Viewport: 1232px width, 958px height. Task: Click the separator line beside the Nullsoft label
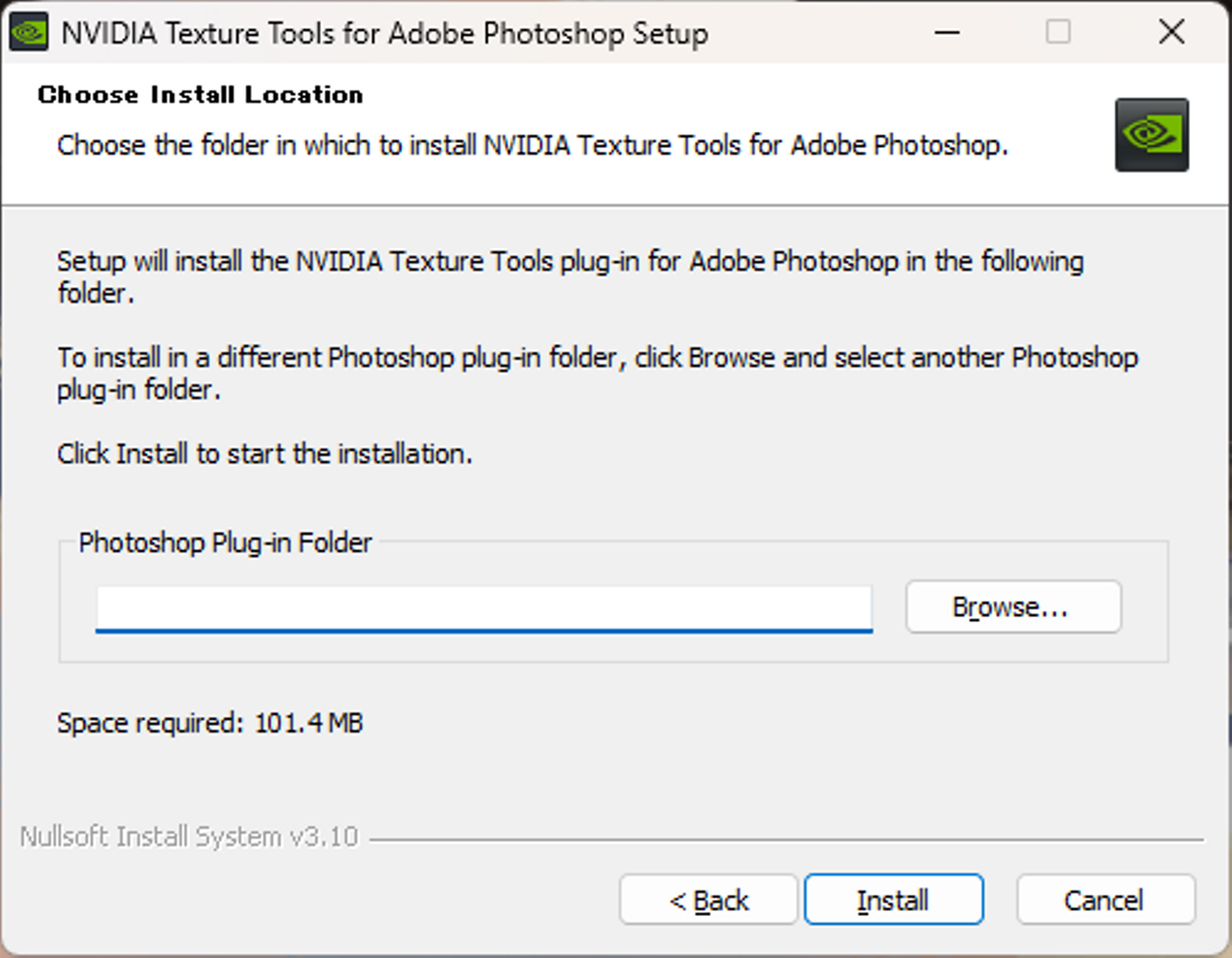point(785,840)
